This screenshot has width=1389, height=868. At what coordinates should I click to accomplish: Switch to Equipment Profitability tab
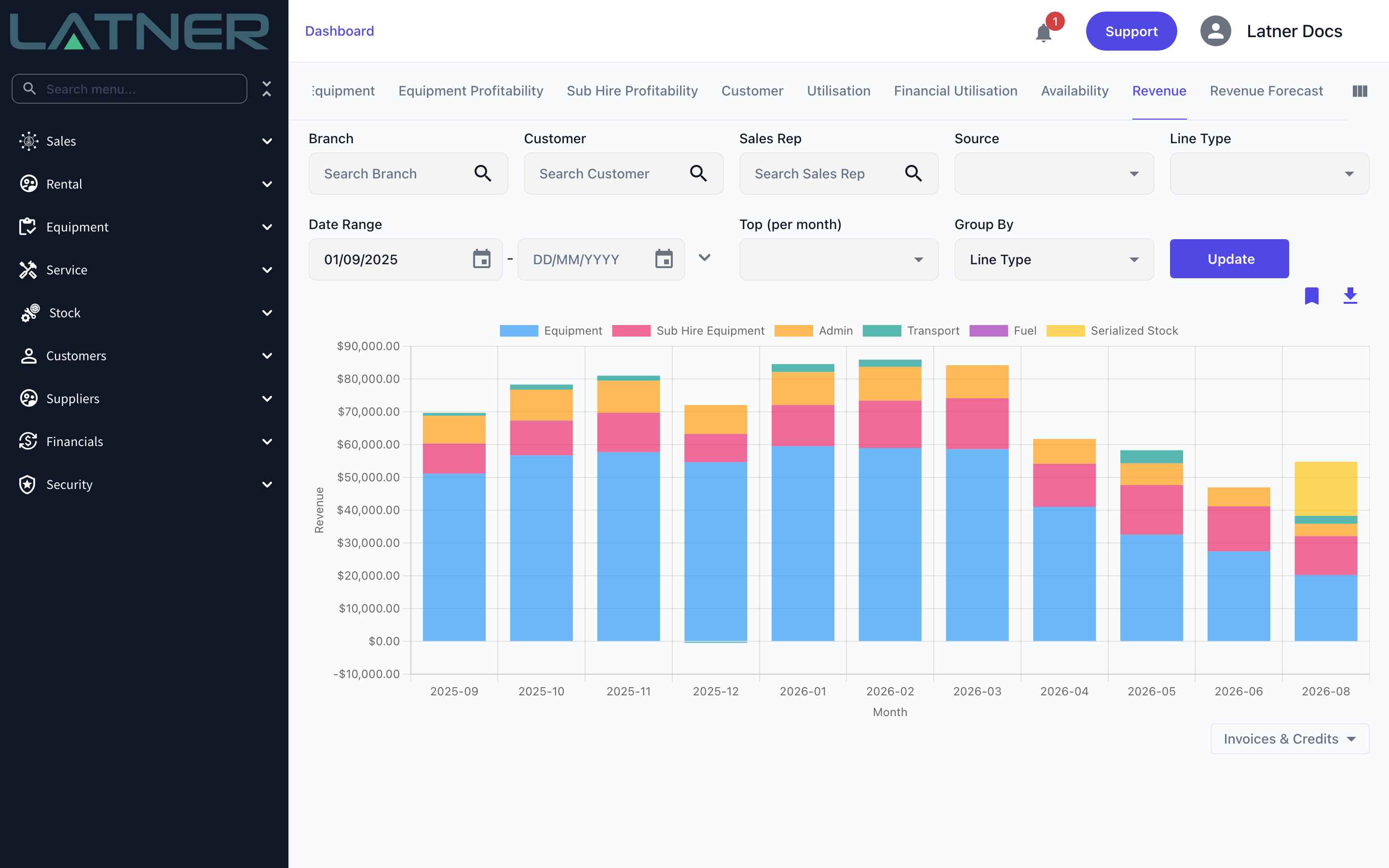point(471,91)
